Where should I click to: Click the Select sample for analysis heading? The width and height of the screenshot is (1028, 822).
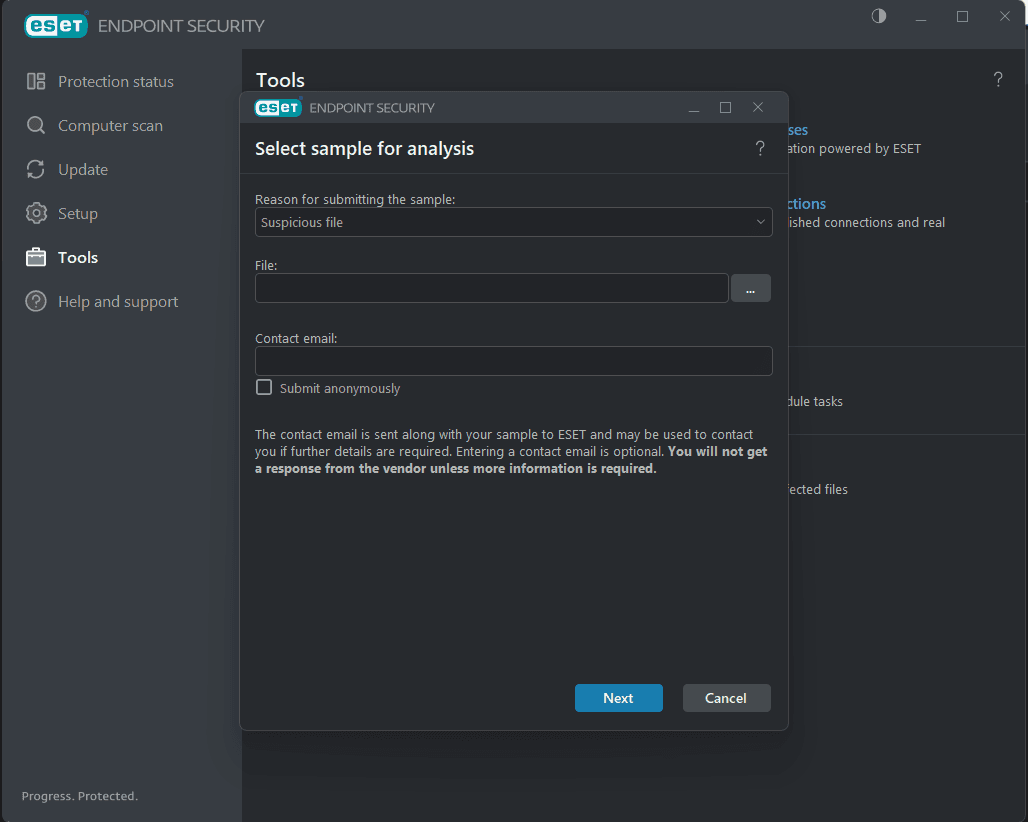[364, 149]
